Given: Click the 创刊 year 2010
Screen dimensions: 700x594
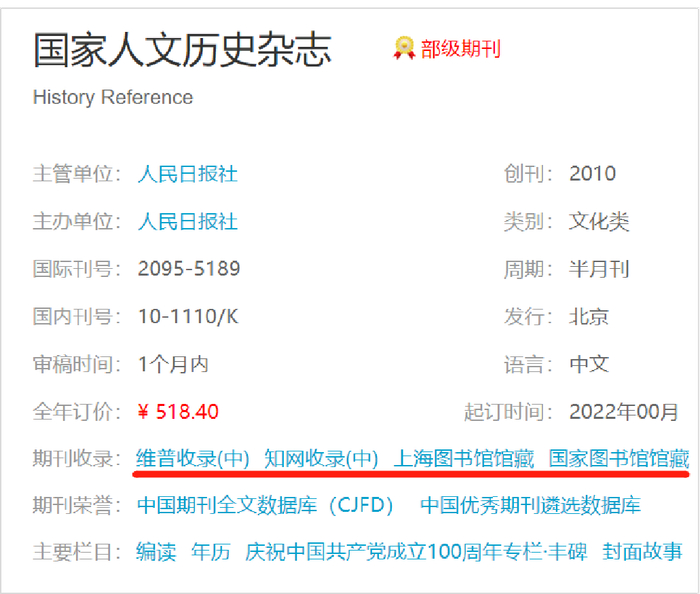Looking at the screenshot, I should coord(592,173).
